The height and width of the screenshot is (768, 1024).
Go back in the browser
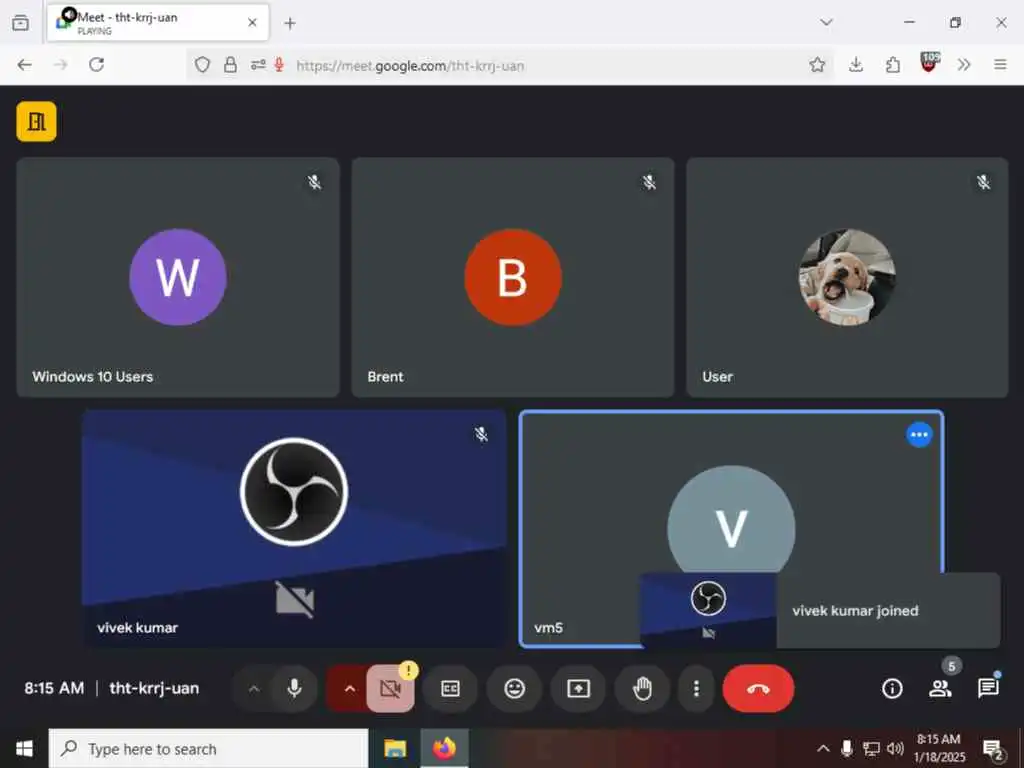[x=25, y=65]
